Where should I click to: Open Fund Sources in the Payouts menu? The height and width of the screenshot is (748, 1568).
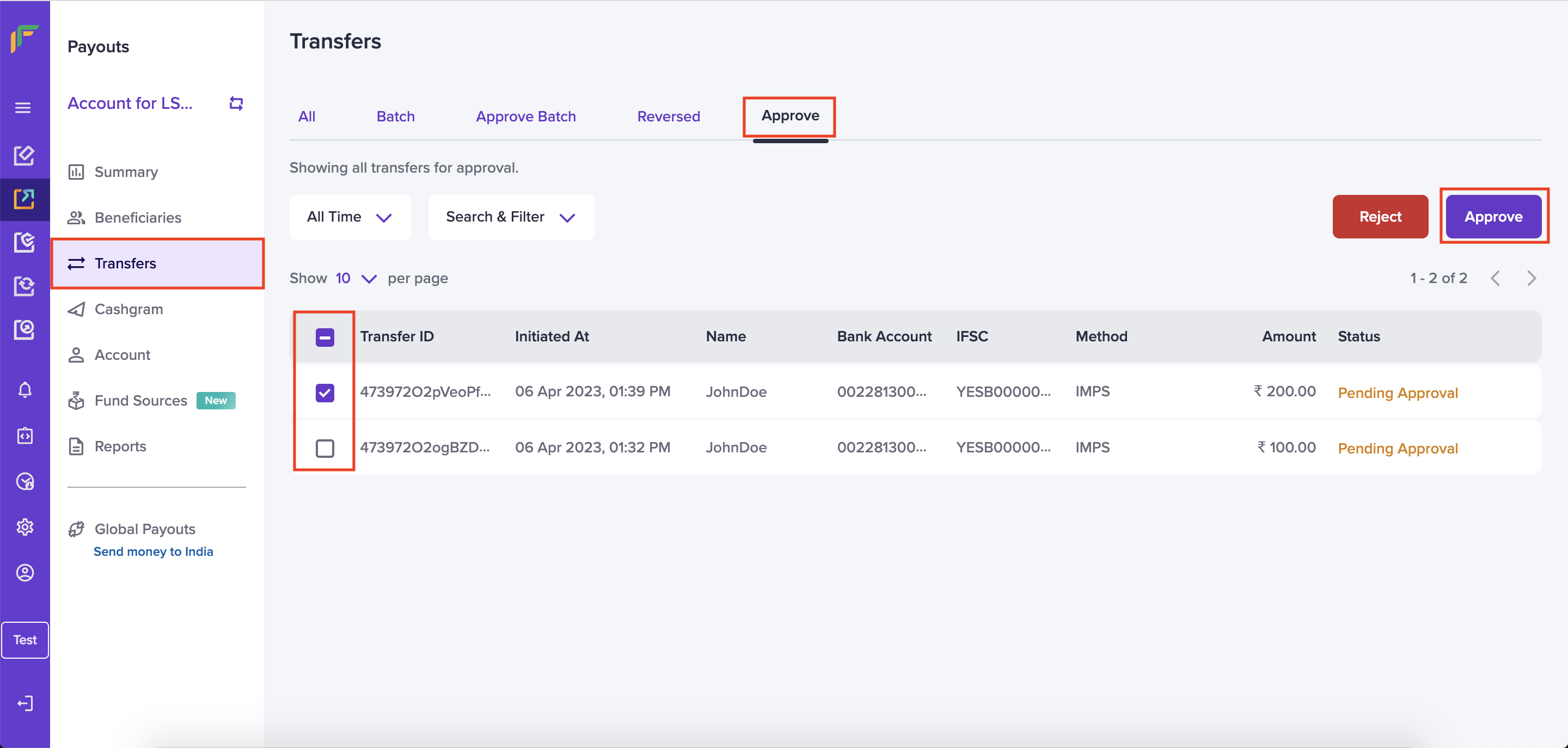tap(140, 401)
